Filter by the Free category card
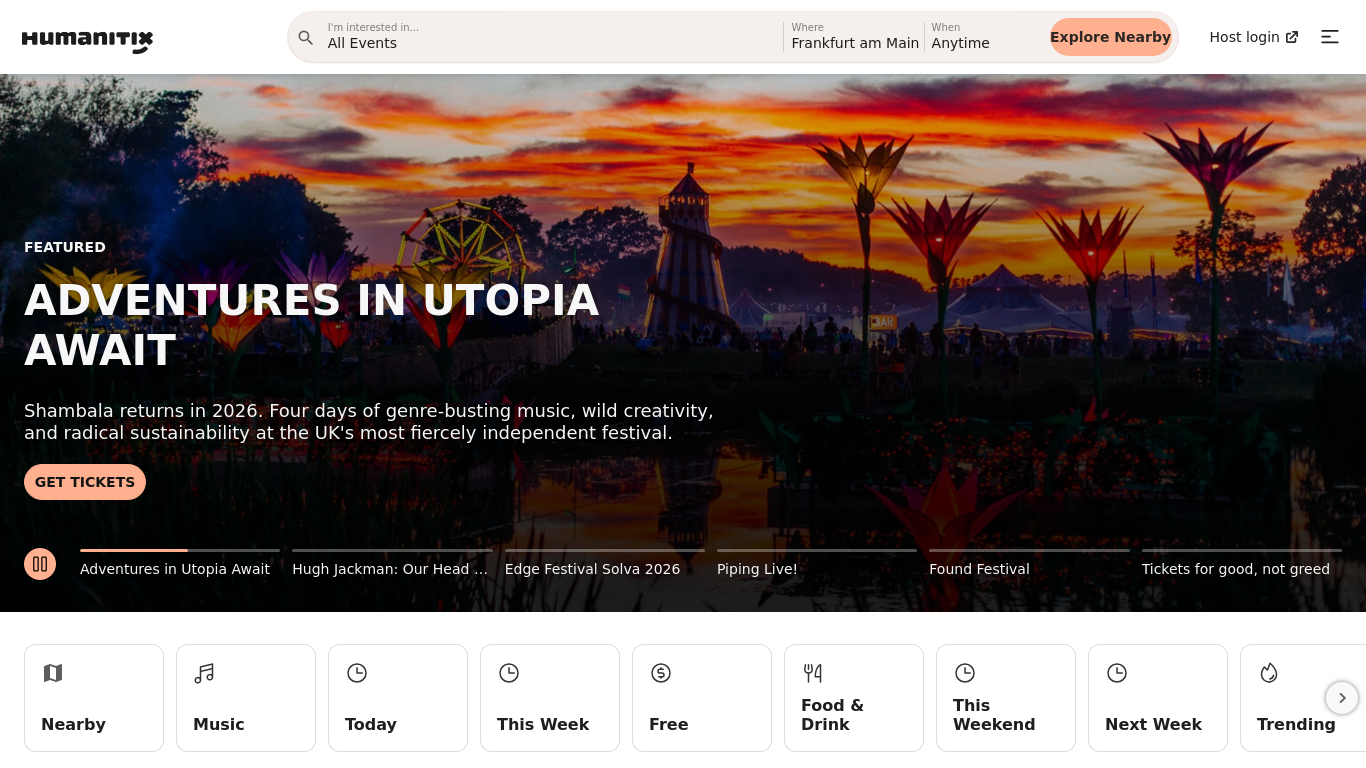The width and height of the screenshot is (1366, 768). coord(702,698)
